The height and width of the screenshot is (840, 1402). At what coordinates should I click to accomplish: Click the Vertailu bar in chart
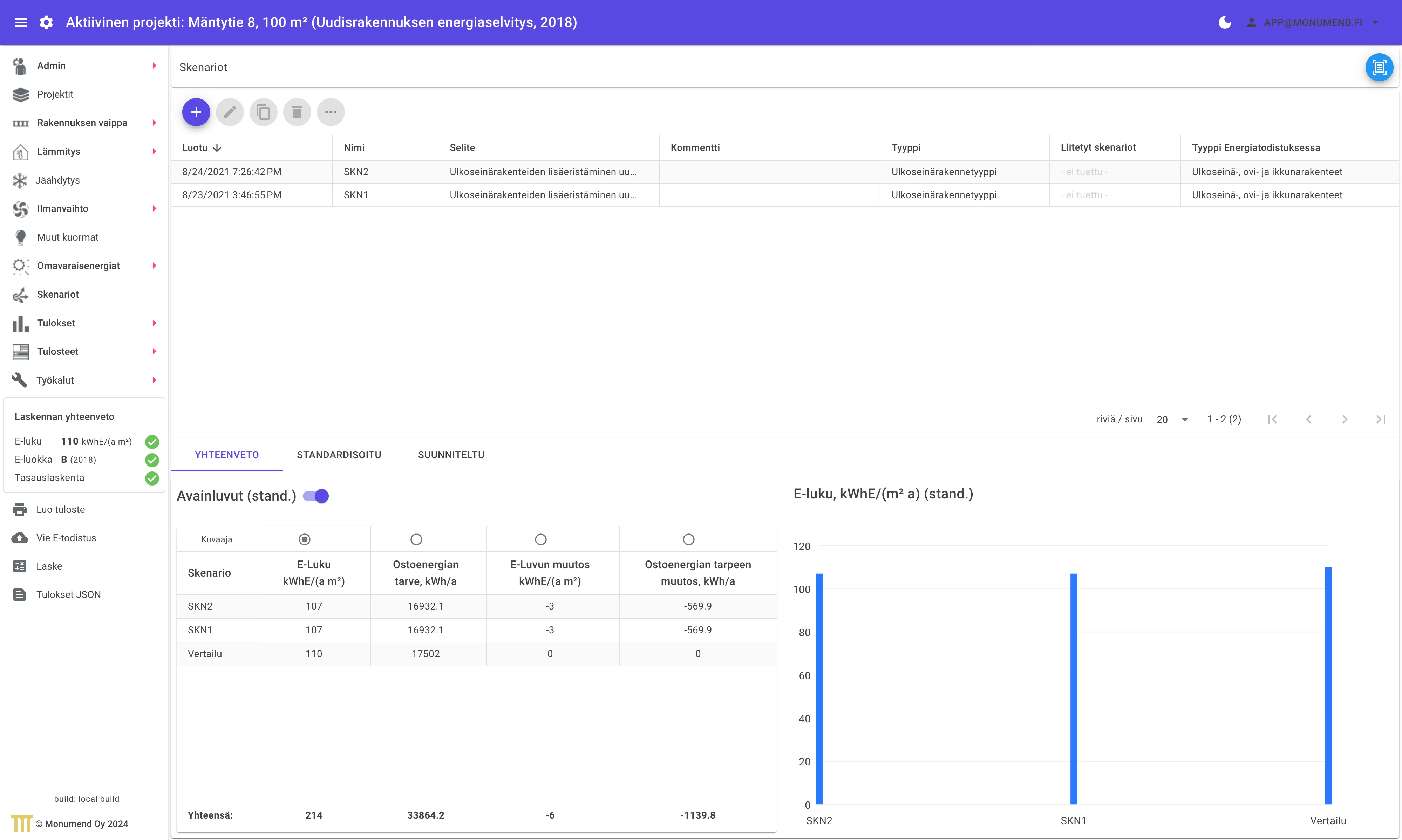pyautogui.click(x=1328, y=686)
